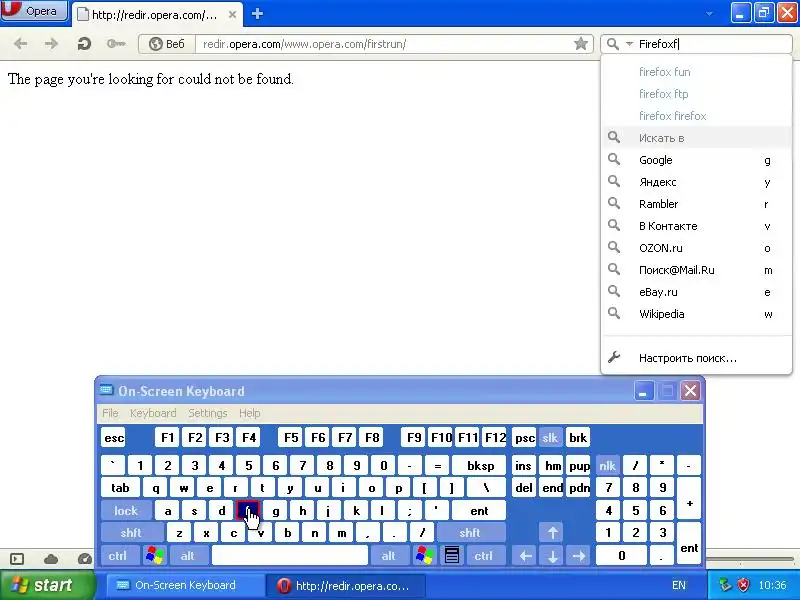Switch to On-Screen Keyboard taskbar button
Viewport: 800px width, 600px height.
coord(185,585)
